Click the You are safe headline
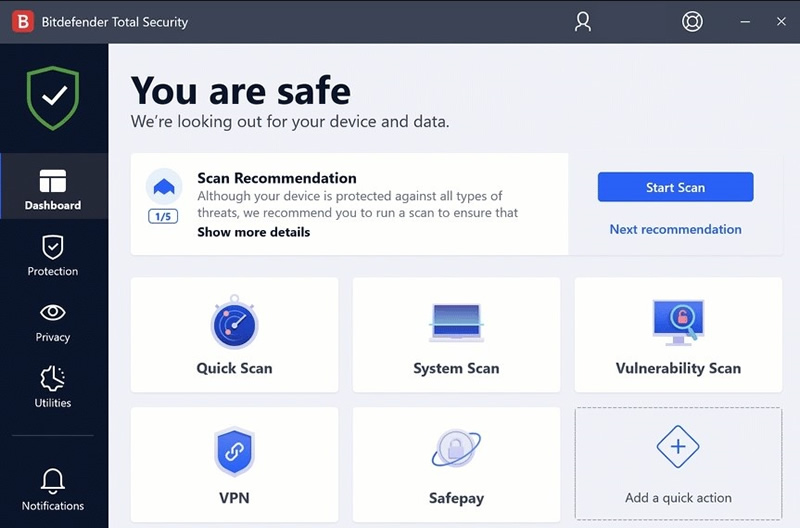This screenshot has width=800, height=528. tap(240, 91)
